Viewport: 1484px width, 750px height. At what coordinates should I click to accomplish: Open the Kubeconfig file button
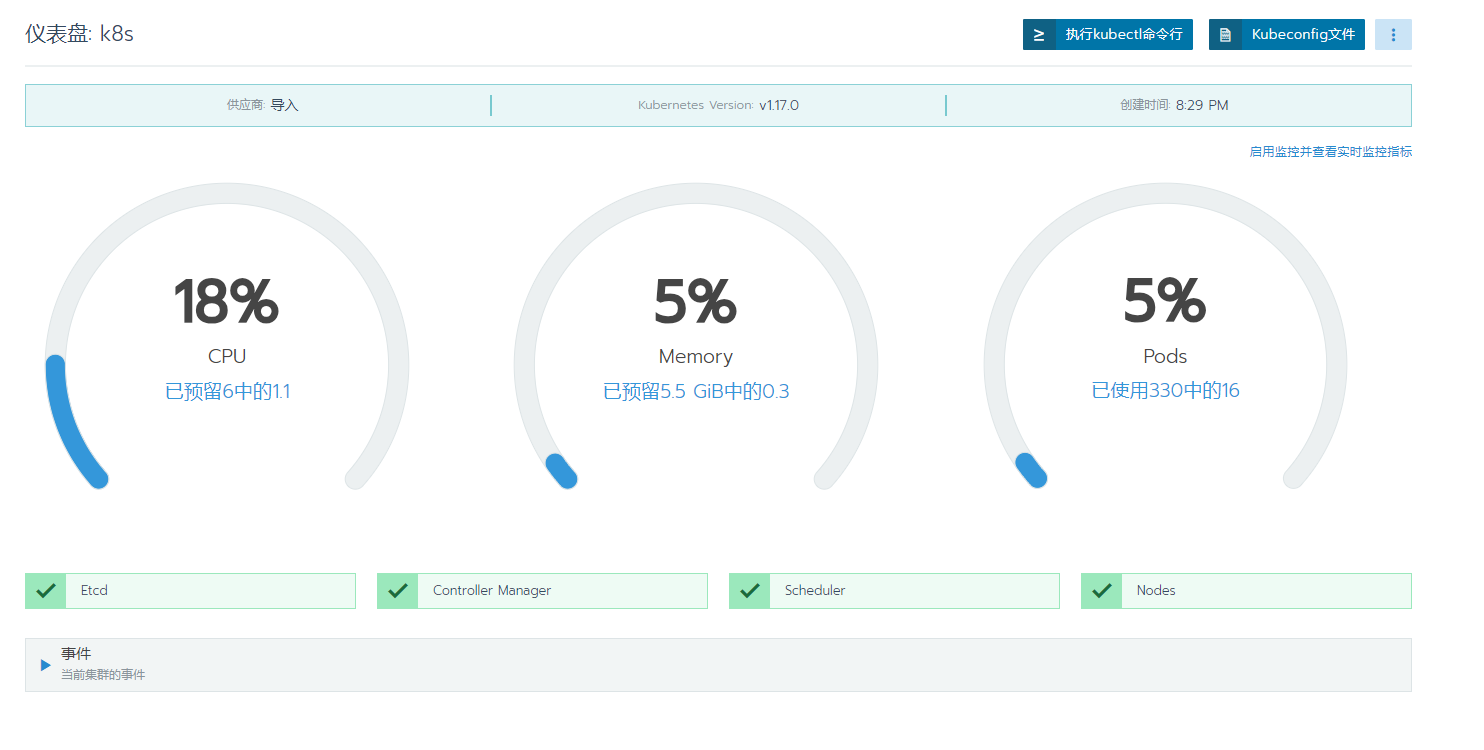click(x=1286, y=34)
